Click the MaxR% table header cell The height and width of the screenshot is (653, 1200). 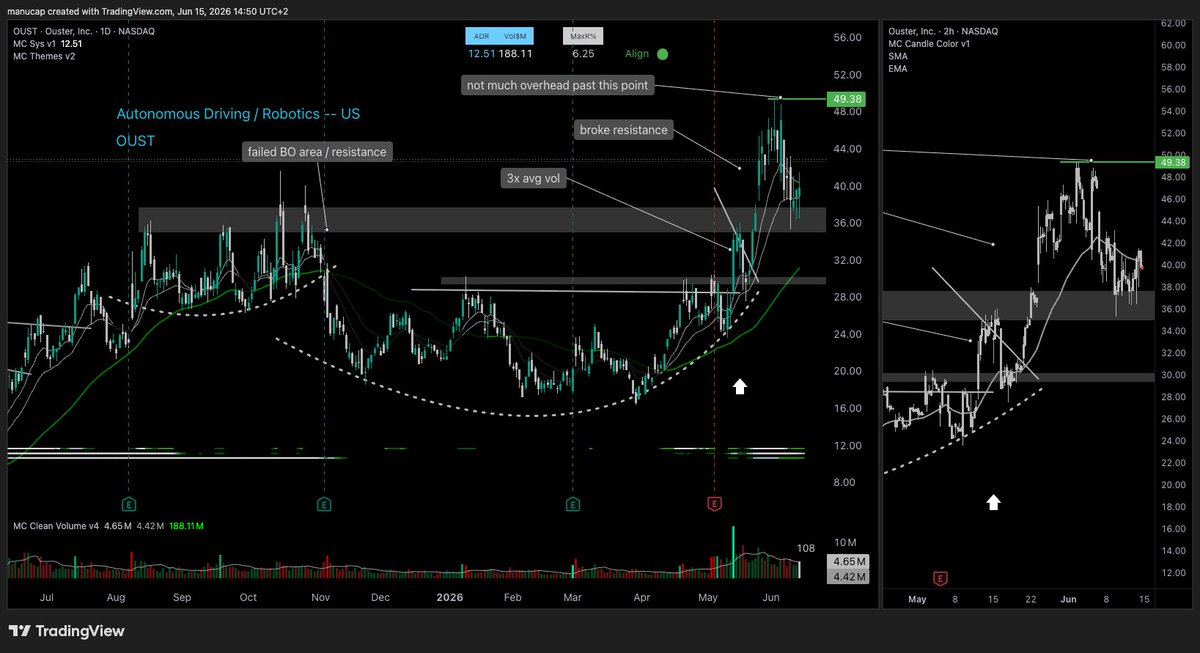[x=581, y=36]
